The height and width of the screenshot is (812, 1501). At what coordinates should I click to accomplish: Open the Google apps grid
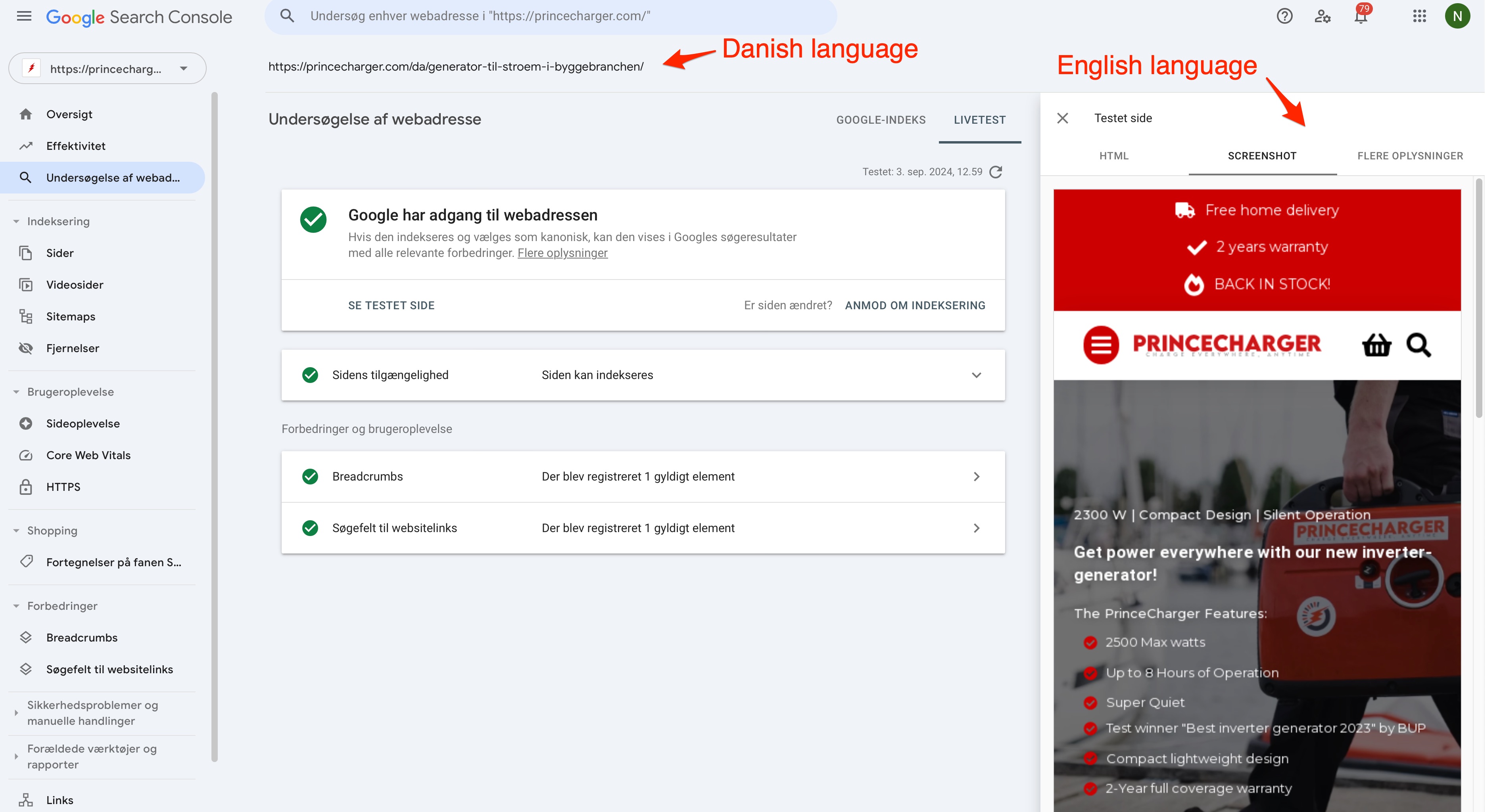click(1419, 16)
